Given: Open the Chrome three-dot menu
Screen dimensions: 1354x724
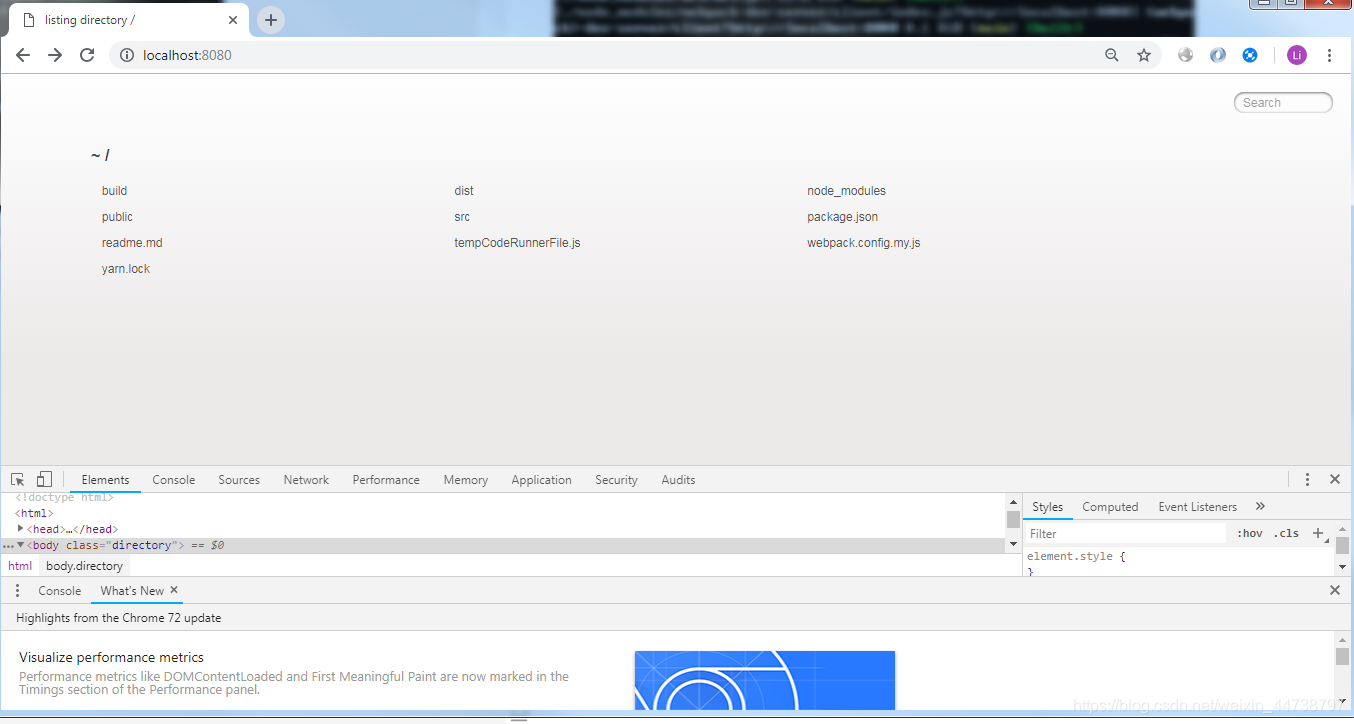Looking at the screenshot, I should [1329, 55].
